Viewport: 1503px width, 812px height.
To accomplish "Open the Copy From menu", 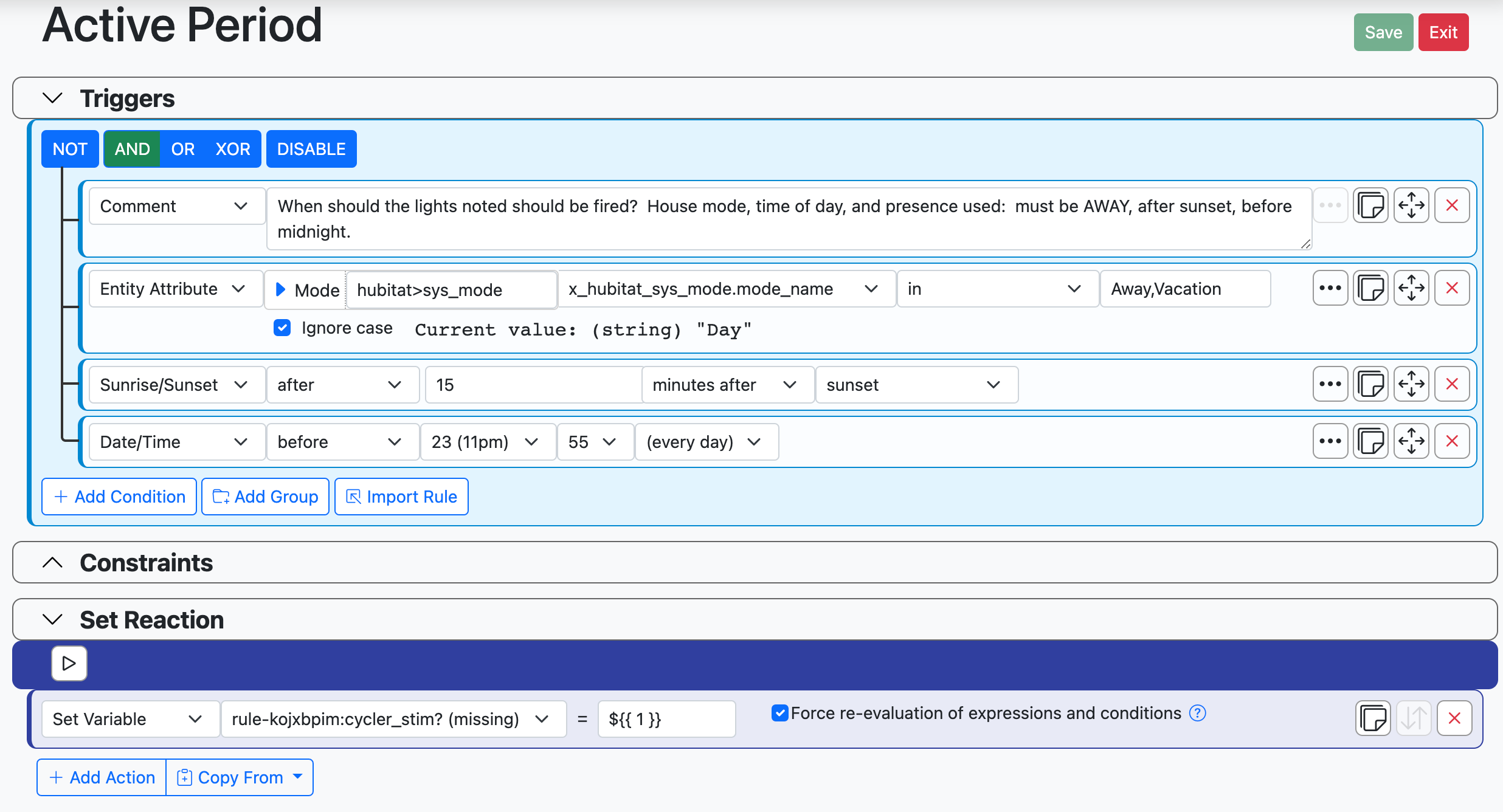I will [240, 777].
